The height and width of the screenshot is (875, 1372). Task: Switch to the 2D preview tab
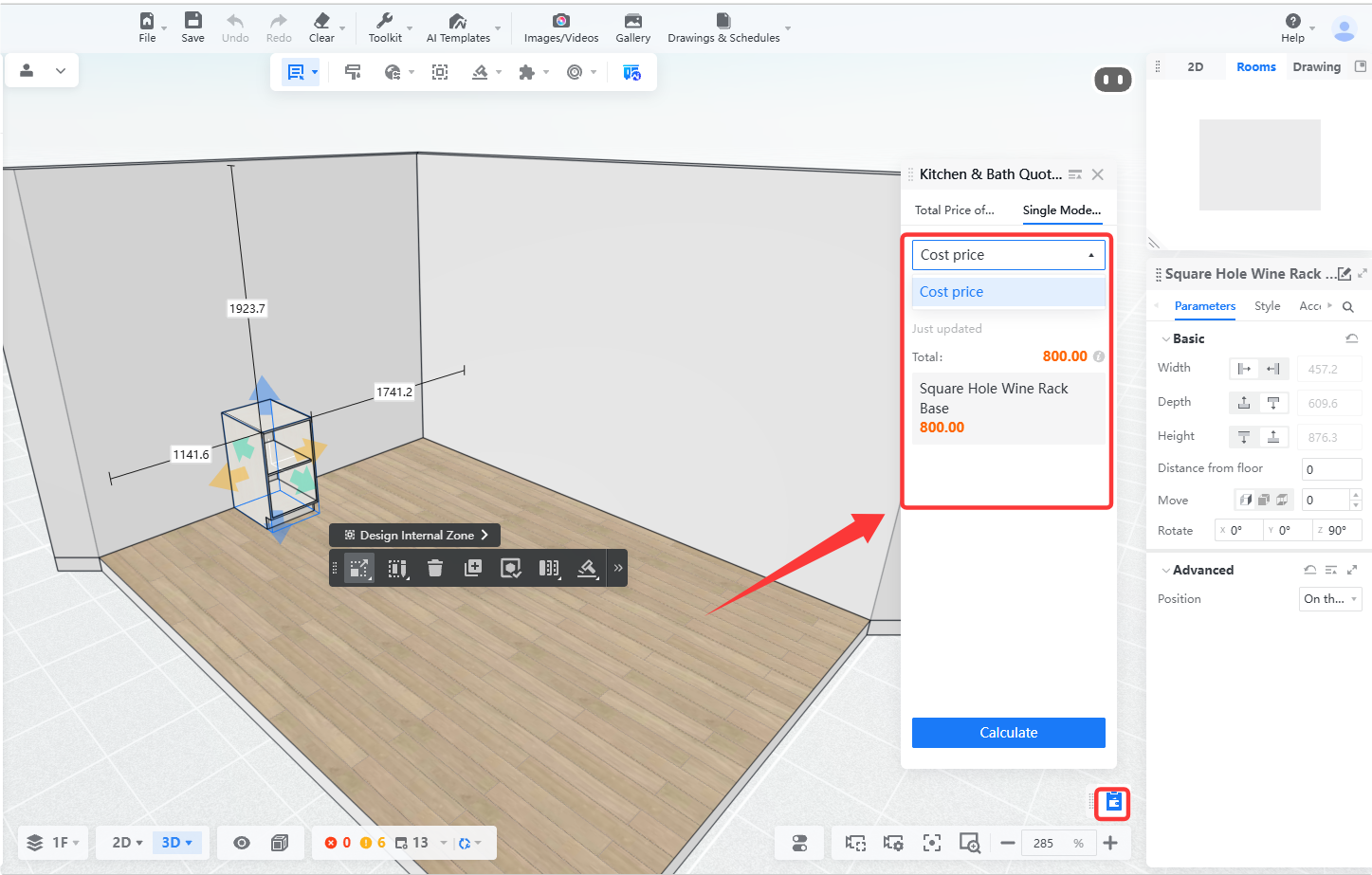pos(1196,67)
